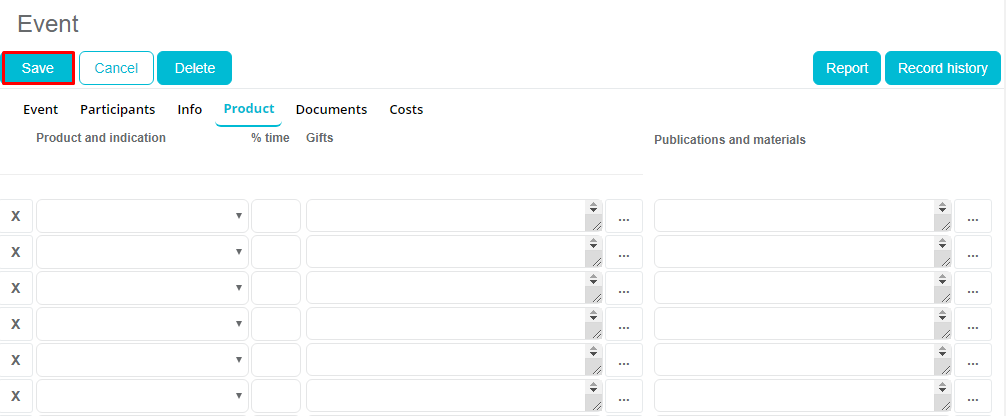Open the second row product dropdown
1006x416 pixels.
[x=142, y=252]
